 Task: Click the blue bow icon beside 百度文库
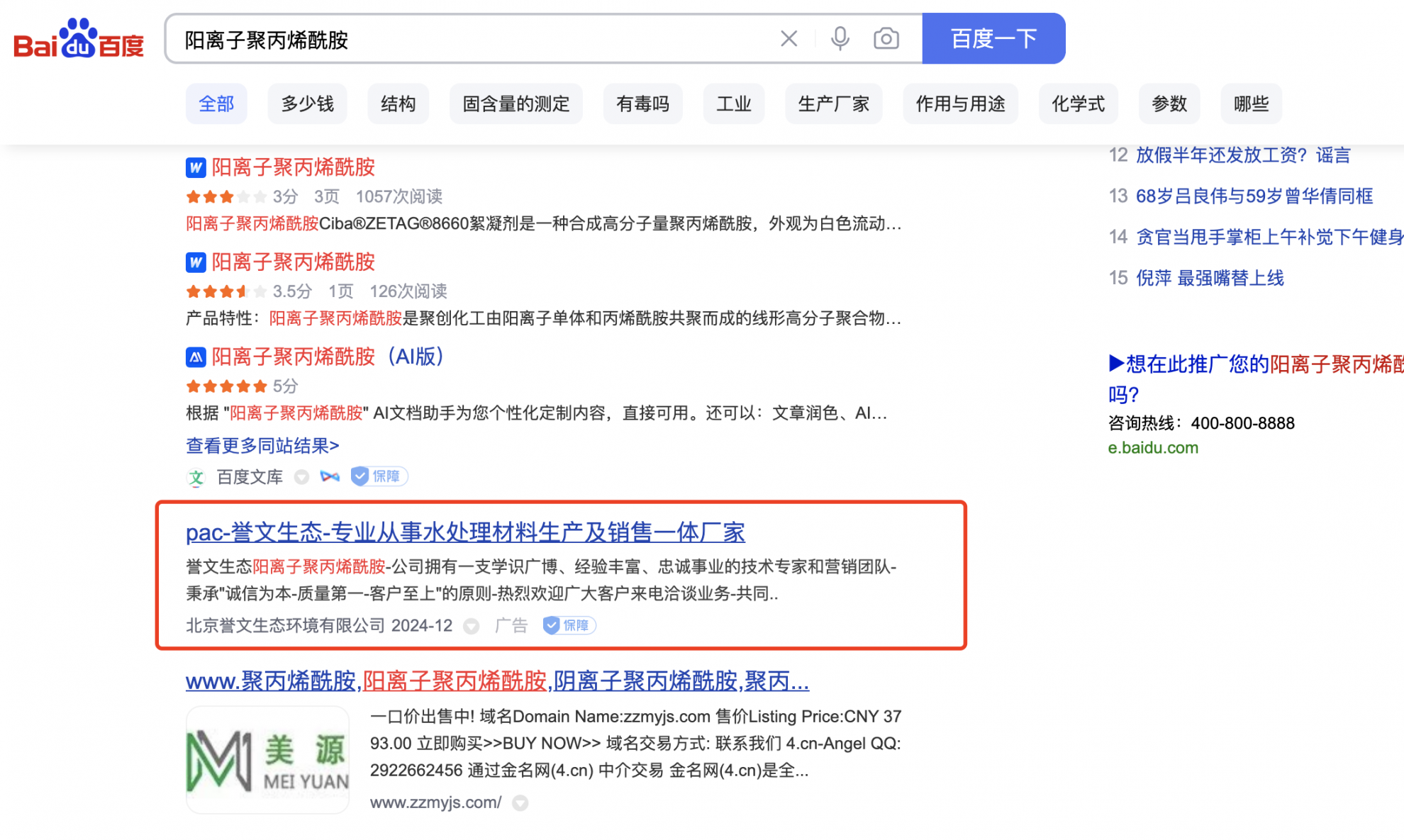point(330,476)
